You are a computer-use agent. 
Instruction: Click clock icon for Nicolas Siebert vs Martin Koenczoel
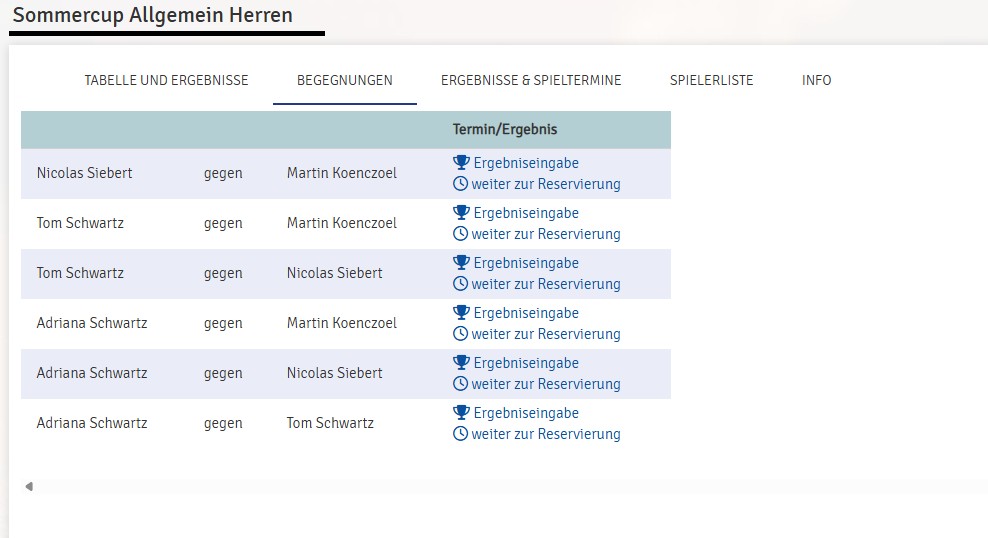click(x=461, y=184)
